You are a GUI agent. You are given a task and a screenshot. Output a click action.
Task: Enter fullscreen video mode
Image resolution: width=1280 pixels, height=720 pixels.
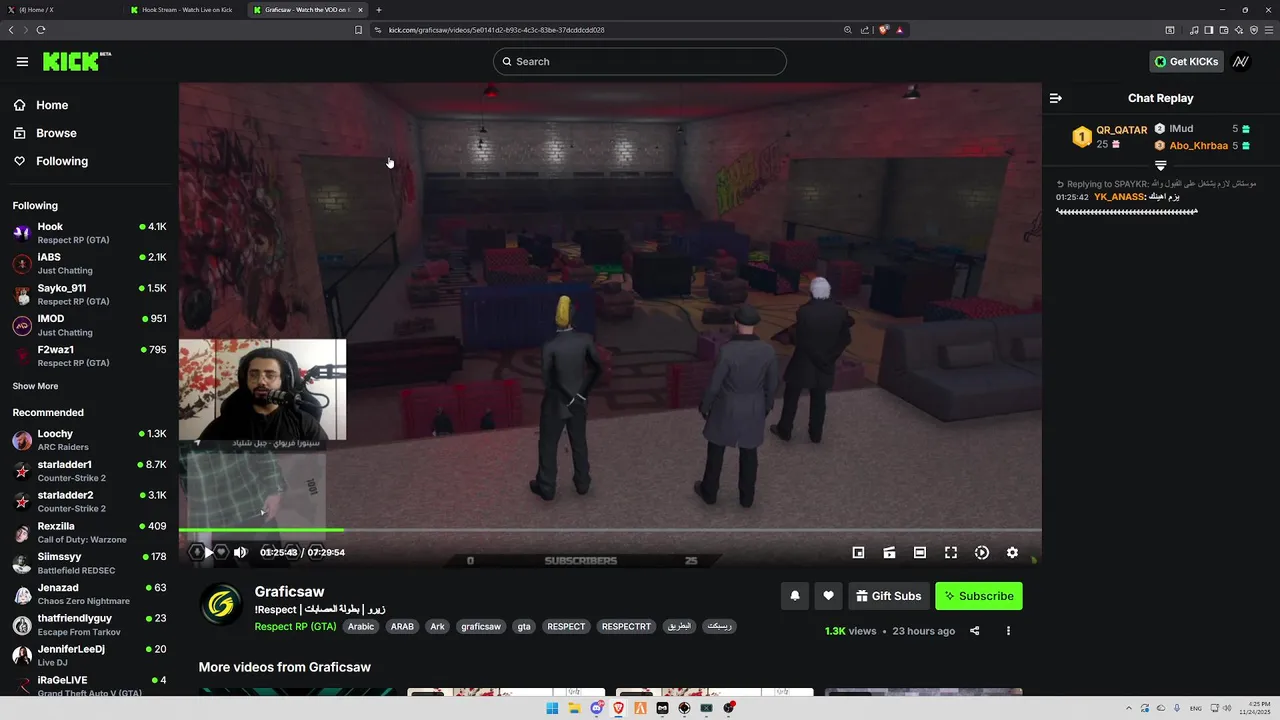[x=951, y=552]
